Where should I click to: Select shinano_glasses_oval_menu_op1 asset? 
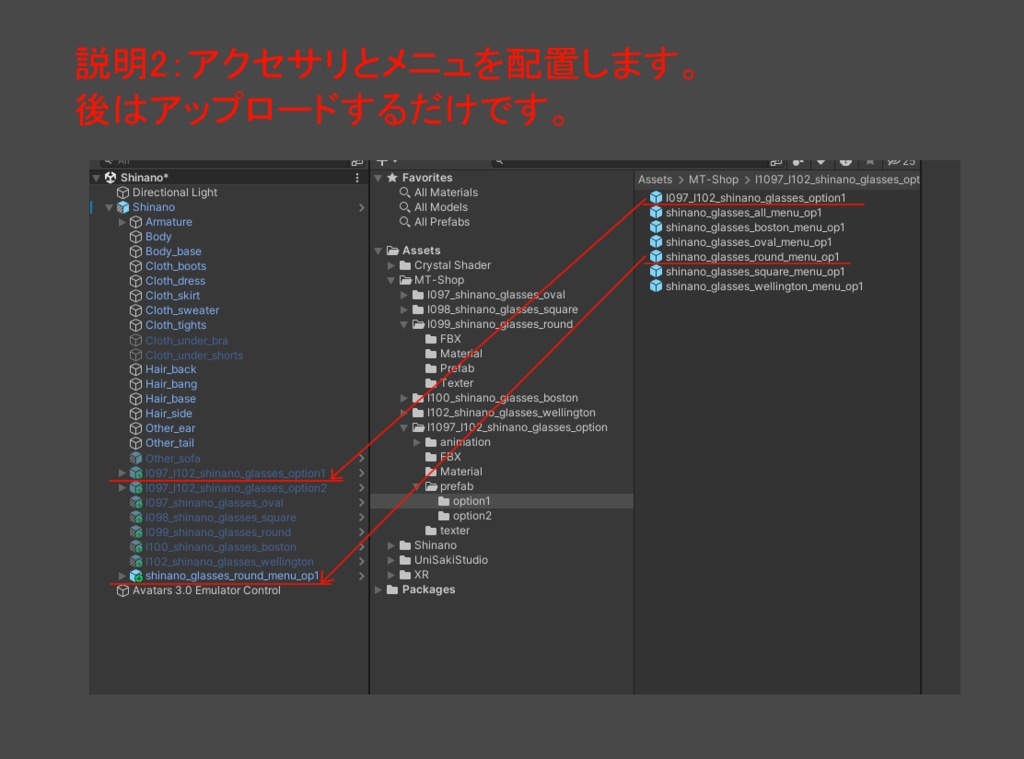point(748,242)
